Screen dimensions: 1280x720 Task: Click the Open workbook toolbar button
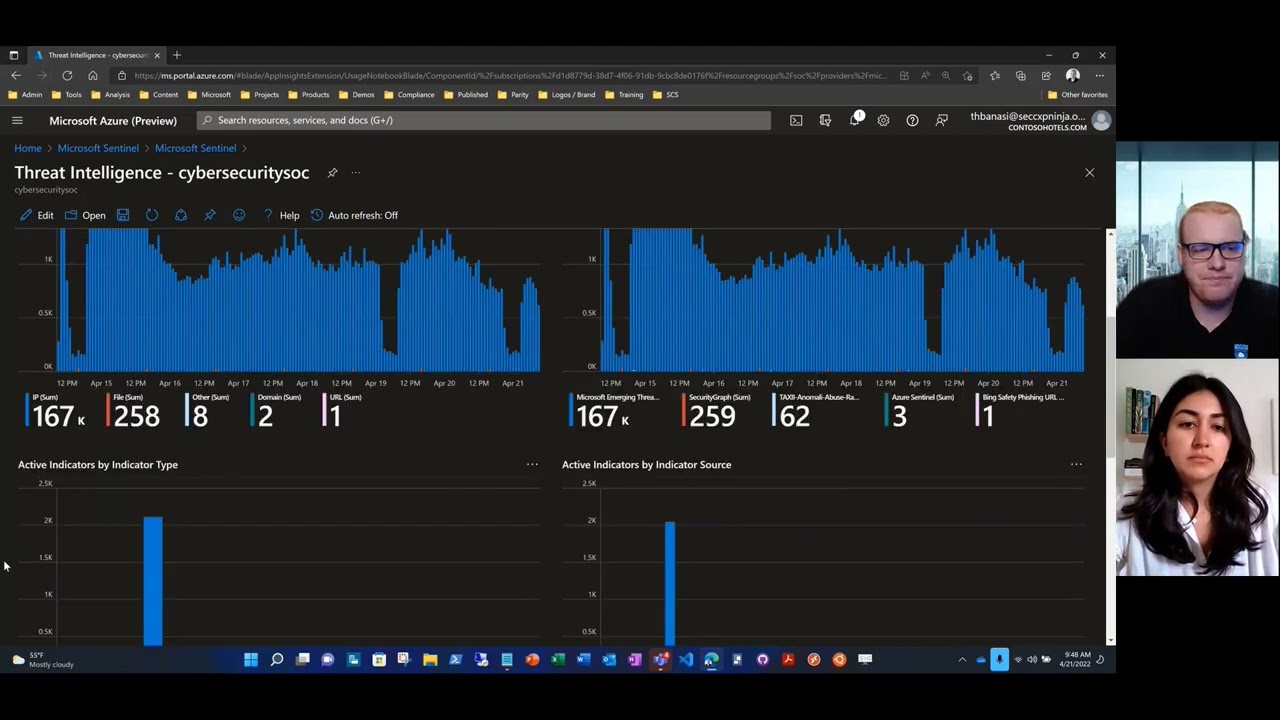coord(85,215)
